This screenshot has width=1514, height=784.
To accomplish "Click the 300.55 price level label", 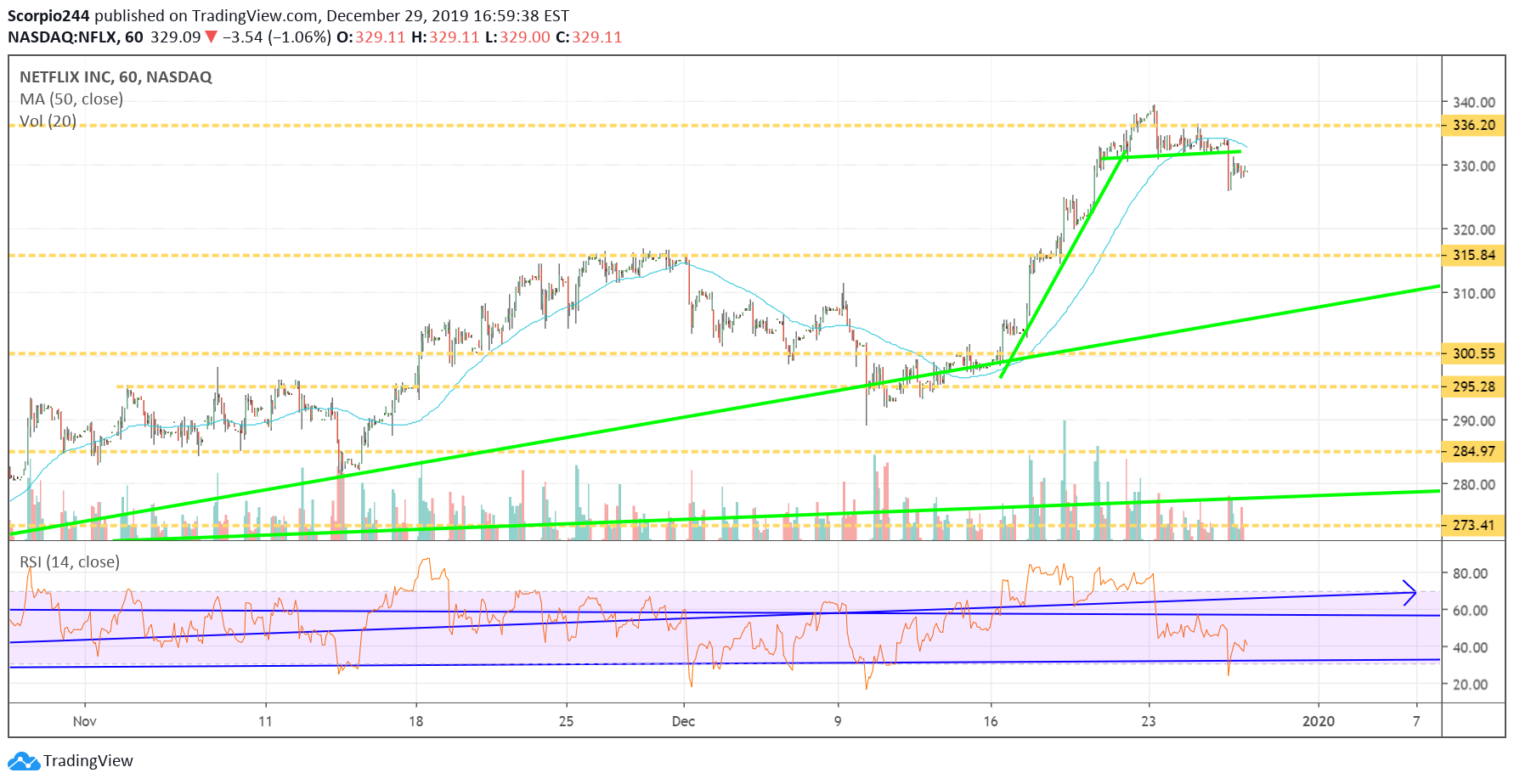I will [x=1474, y=354].
